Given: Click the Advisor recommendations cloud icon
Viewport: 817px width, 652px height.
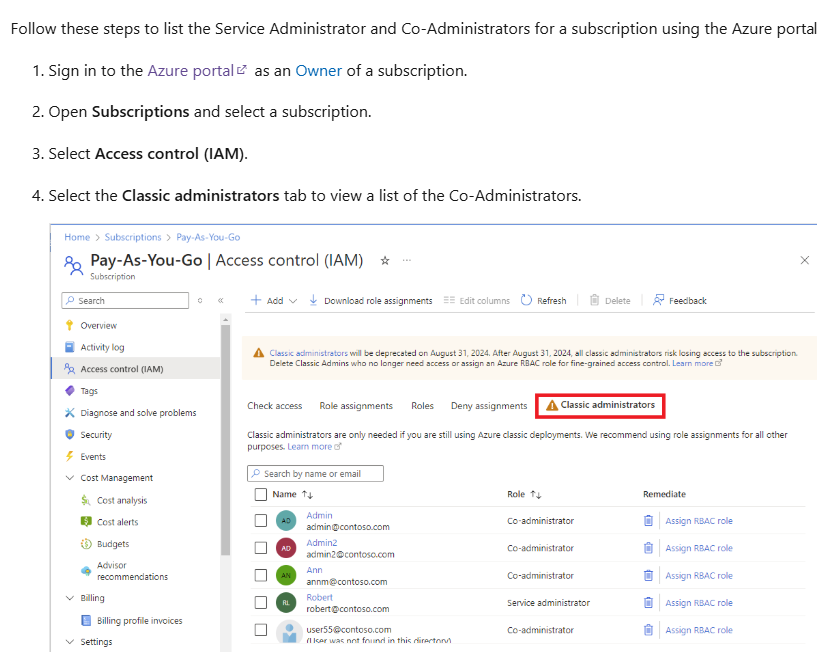Looking at the screenshot, I should click(x=86, y=571).
